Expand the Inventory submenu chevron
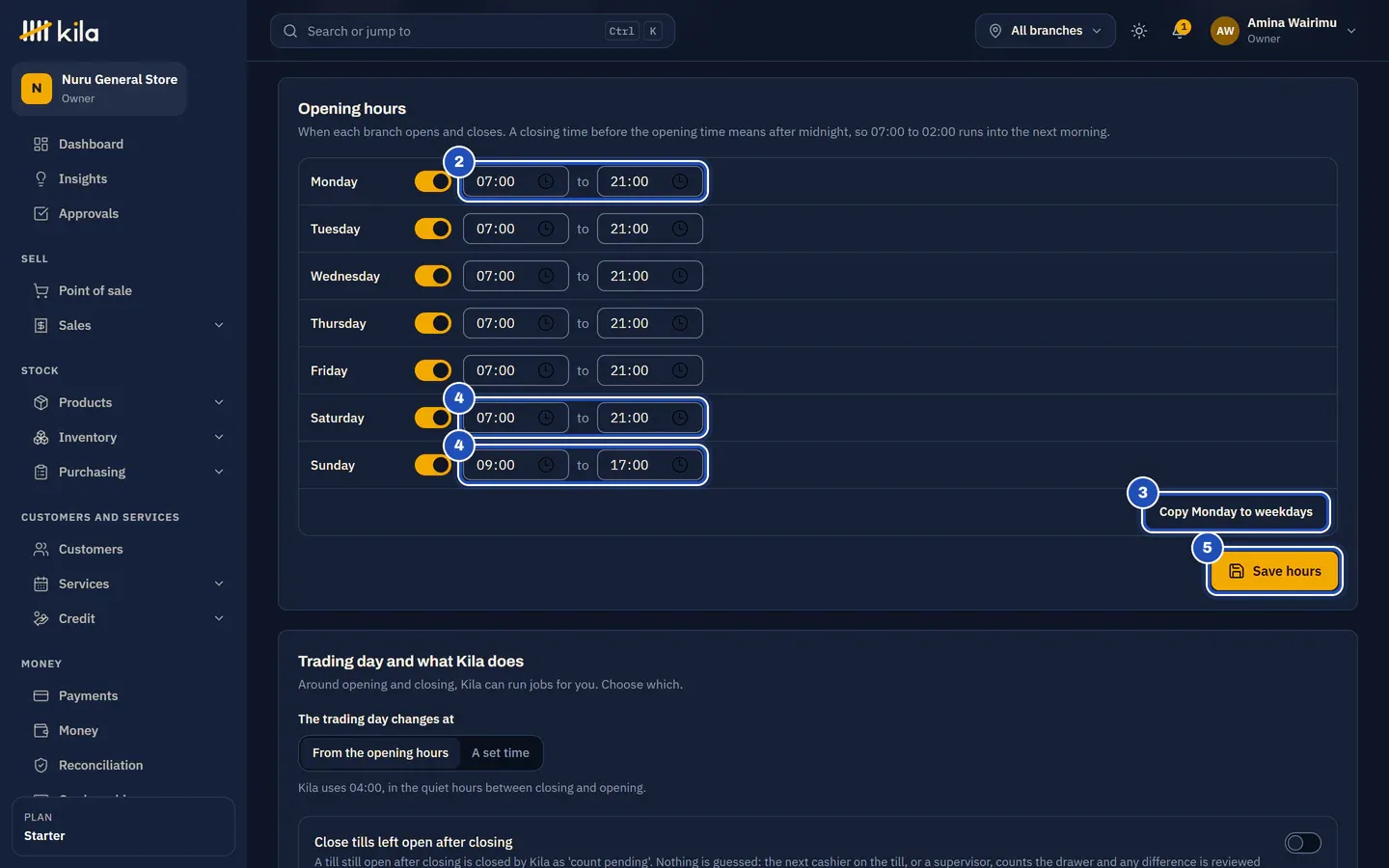Image resolution: width=1389 pixels, height=868 pixels. pyautogui.click(x=219, y=438)
